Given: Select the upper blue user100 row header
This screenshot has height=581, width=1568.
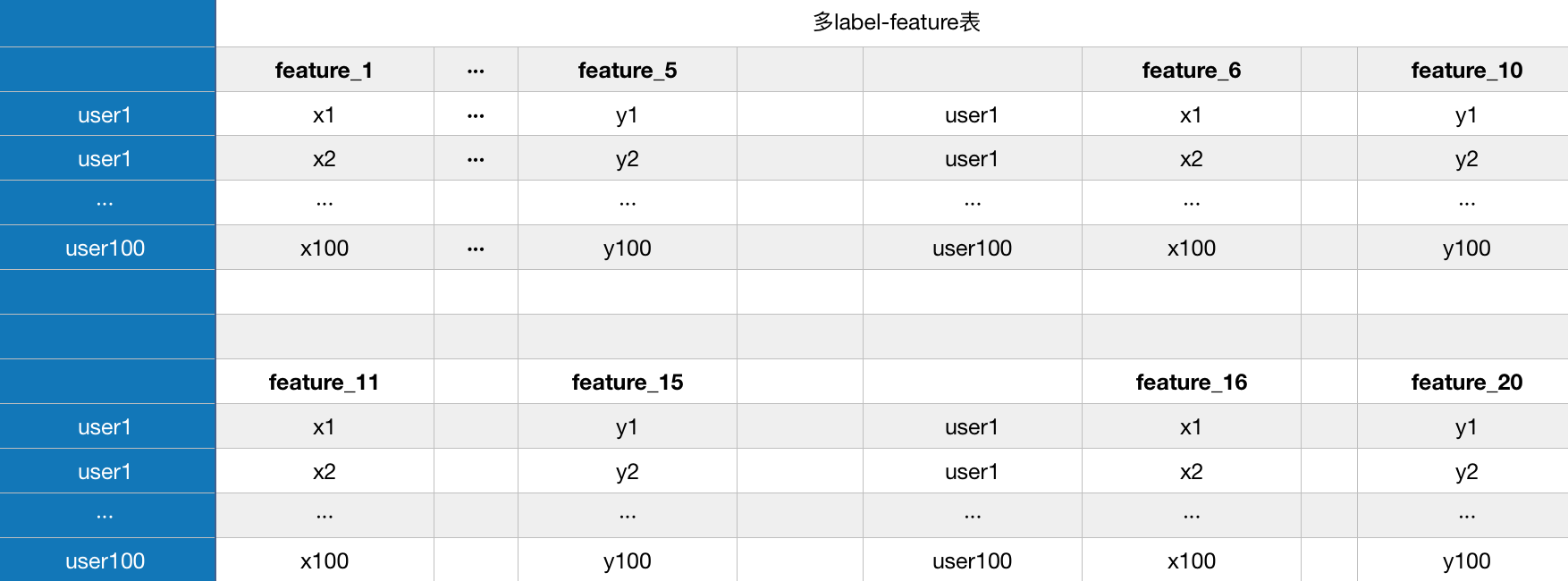Looking at the screenshot, I should point(107,248).
